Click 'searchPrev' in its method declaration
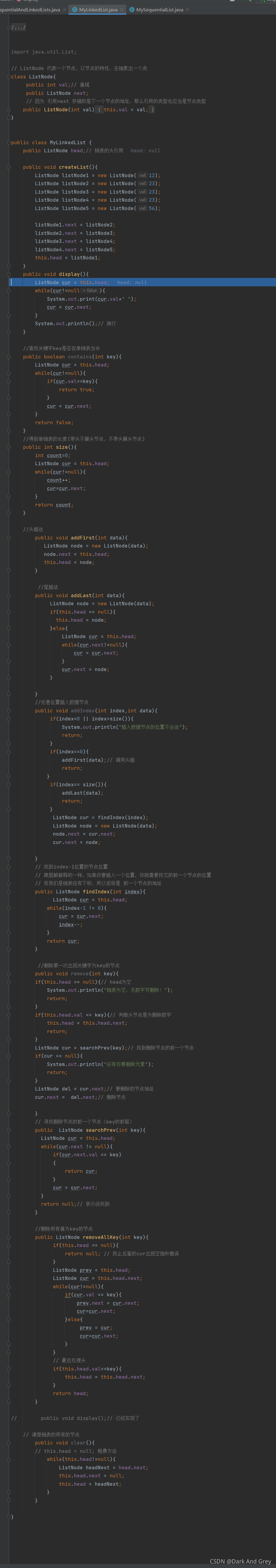276x1568 pixels. tap(100, 1130)
